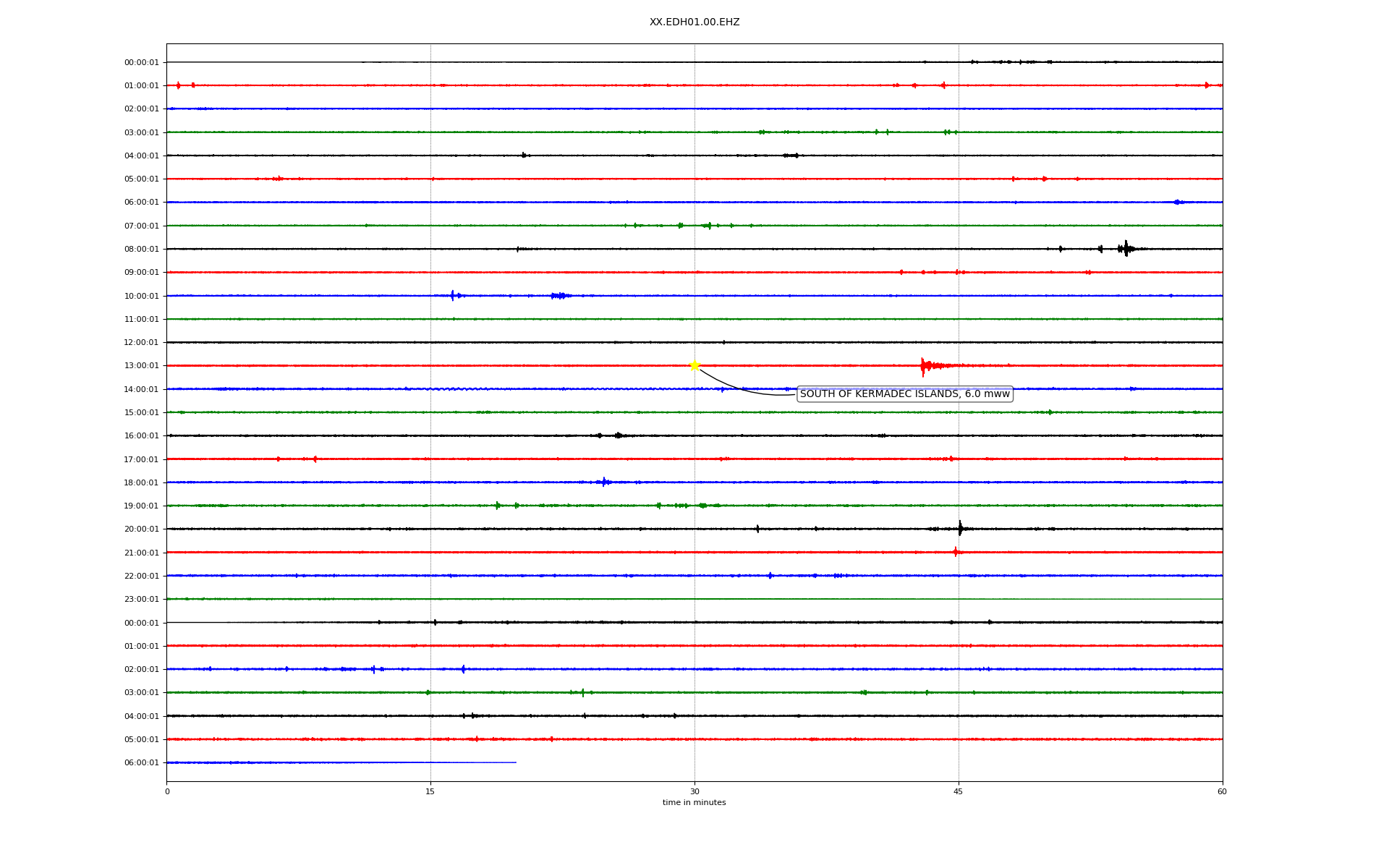1389x868 pixels.
Task: Click the large red seismic event on the 13:00:01 trace
Action: click(924, 366)
